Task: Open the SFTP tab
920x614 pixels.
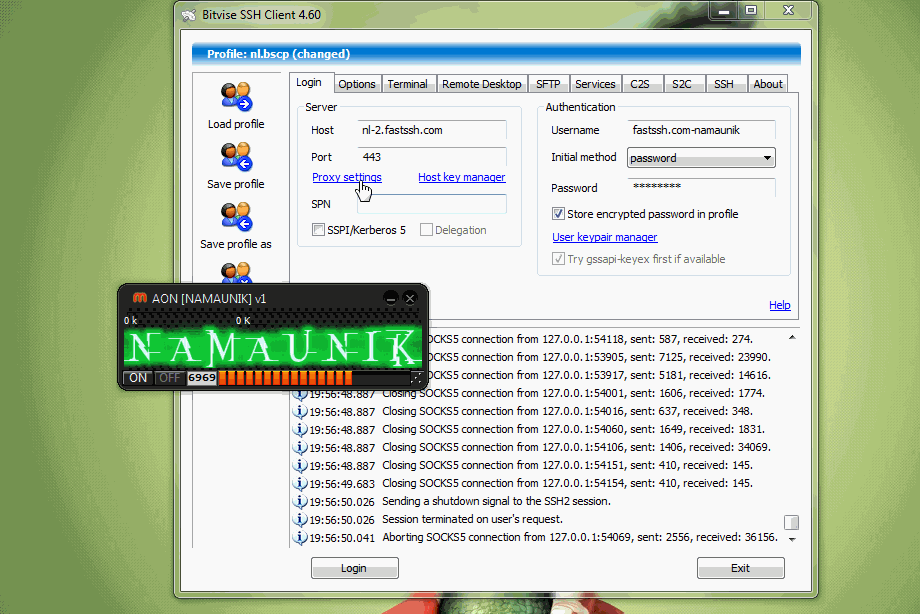Action: click(x=548, y=84)
